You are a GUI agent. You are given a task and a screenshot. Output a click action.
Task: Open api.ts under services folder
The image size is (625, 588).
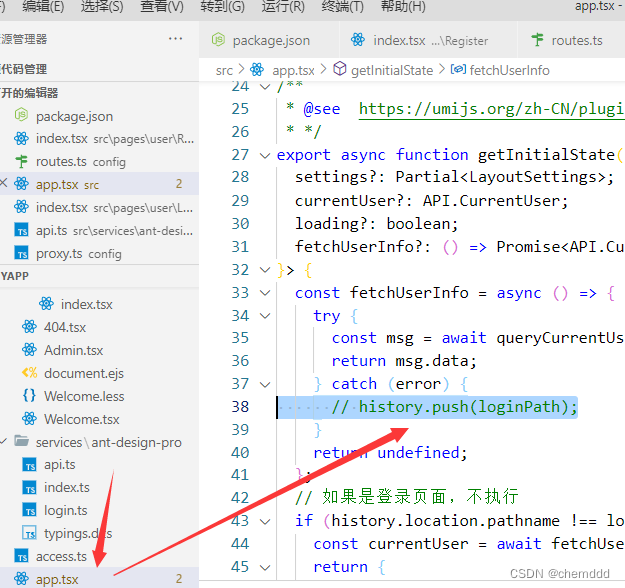99,465
